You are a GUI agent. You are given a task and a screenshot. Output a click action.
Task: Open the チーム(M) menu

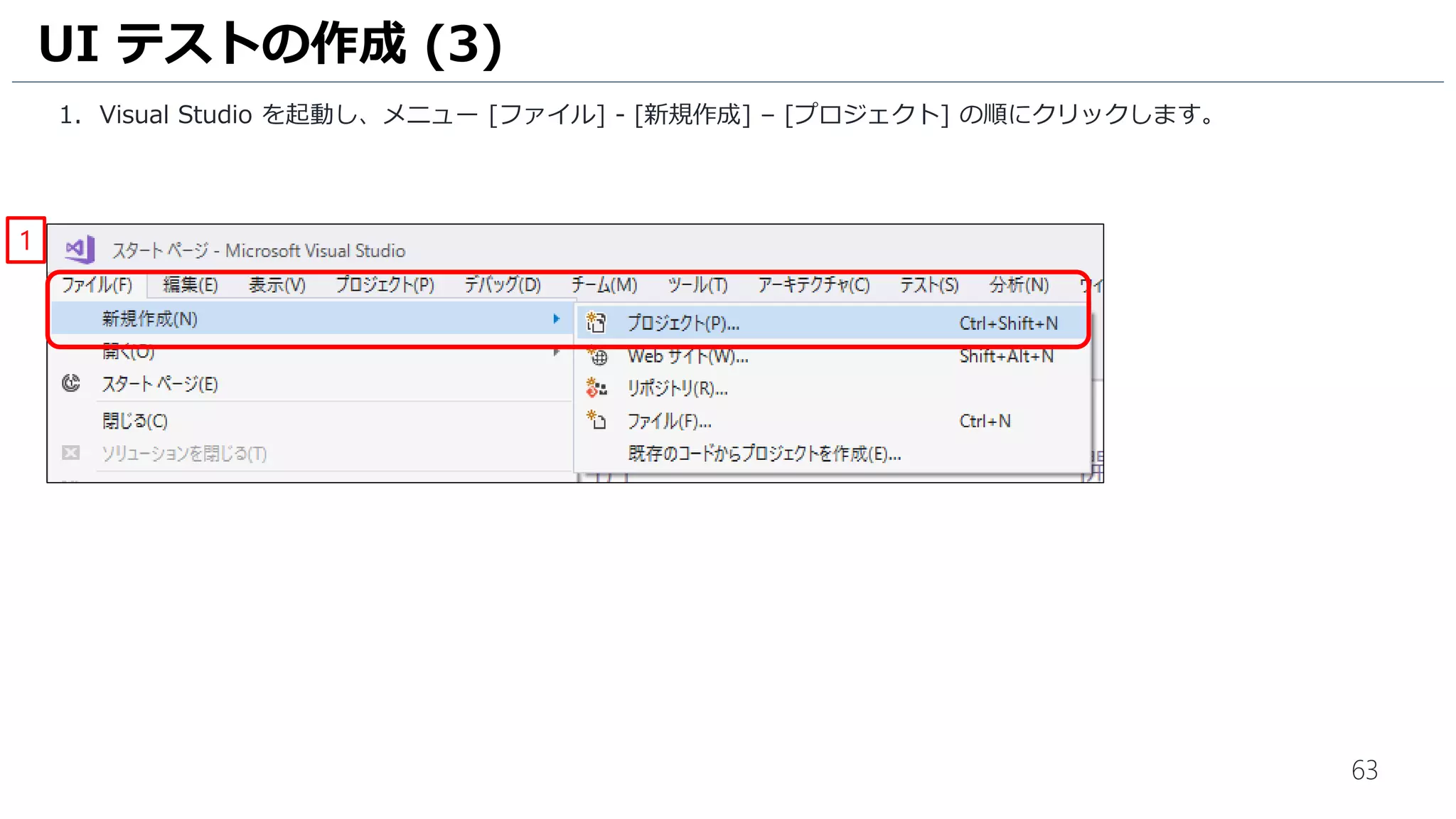click(x=604, y=285)
